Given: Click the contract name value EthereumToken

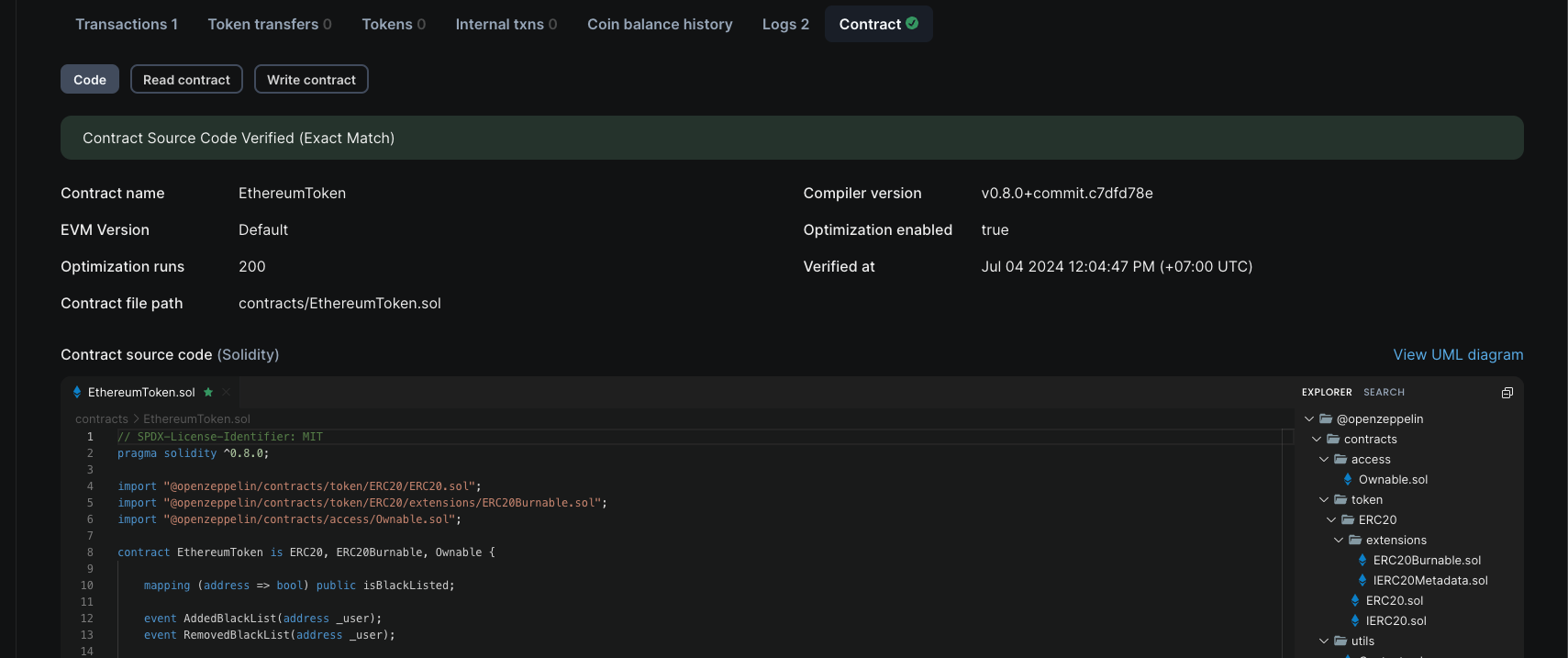Looking at the screenshot, I should coord(292,193).
